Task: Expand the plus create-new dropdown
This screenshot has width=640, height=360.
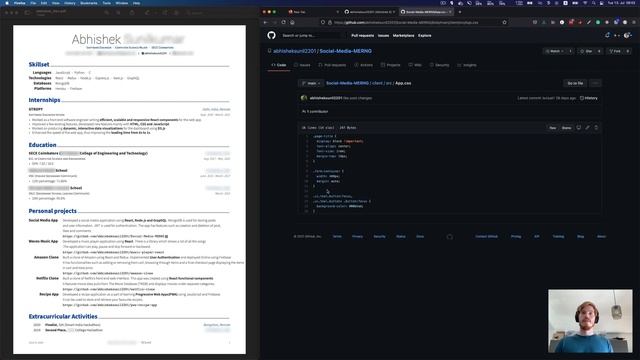Action: (x=617, y=36)
